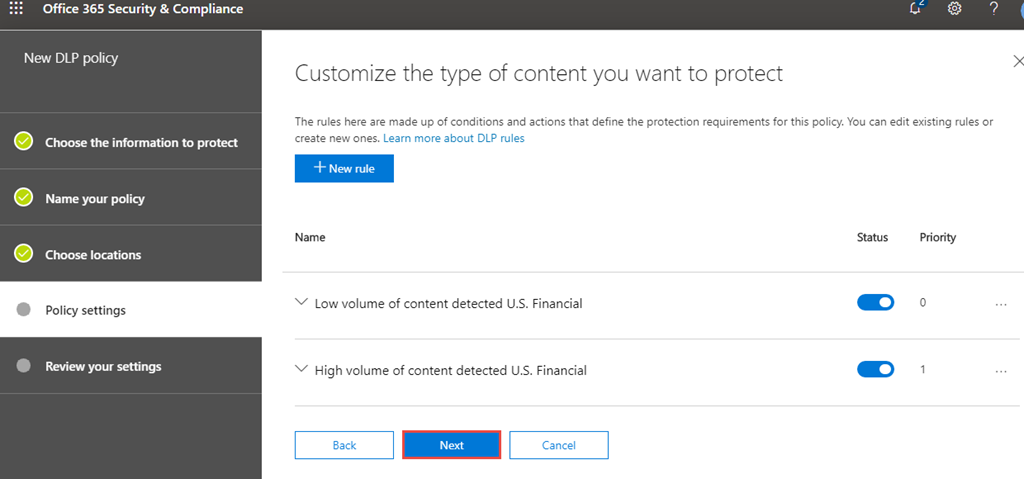
Task: Open more options for High volume rule
Action: tap(1001, 371)
